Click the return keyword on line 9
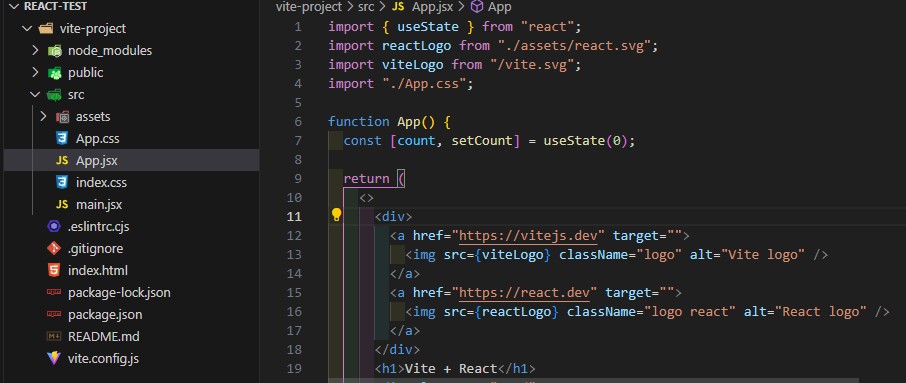The image size is (906, 383). click(366, 179)
